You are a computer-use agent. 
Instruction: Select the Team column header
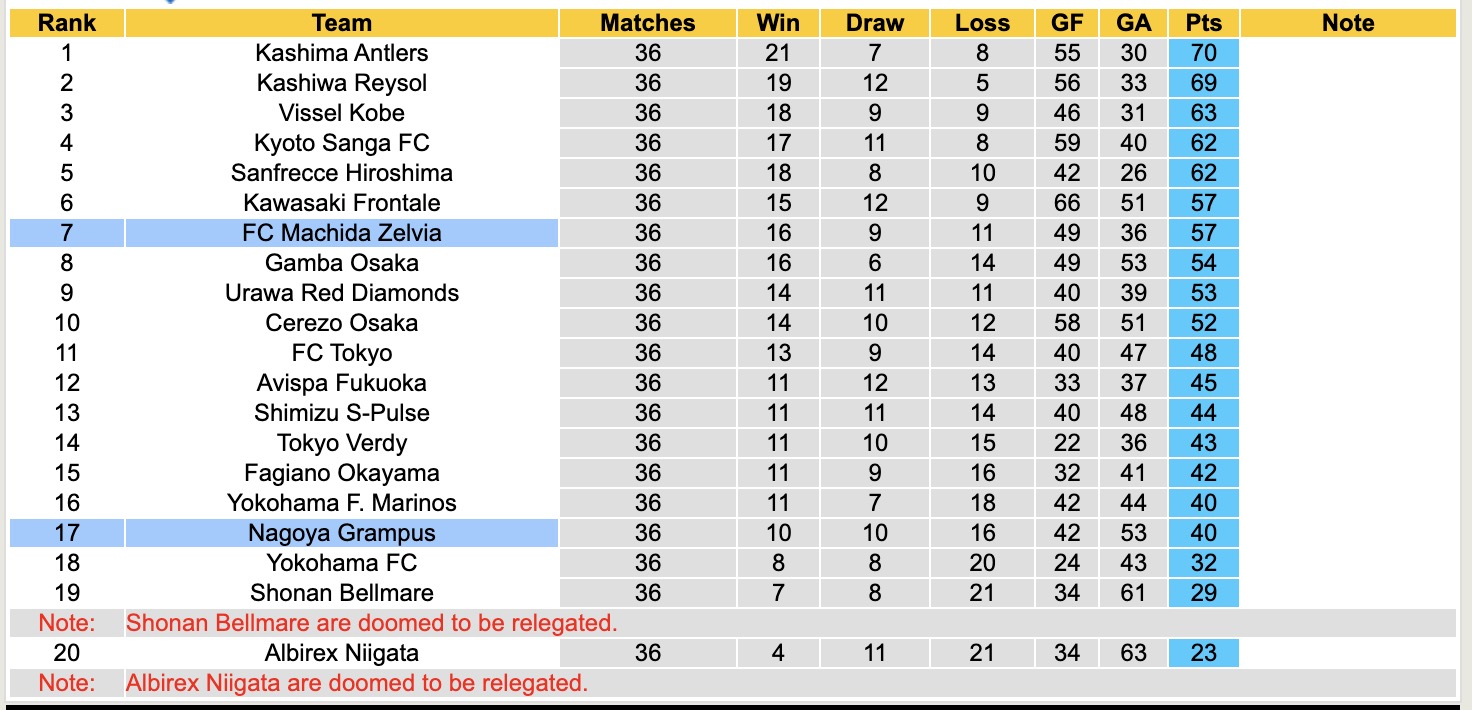pos(341,23)
